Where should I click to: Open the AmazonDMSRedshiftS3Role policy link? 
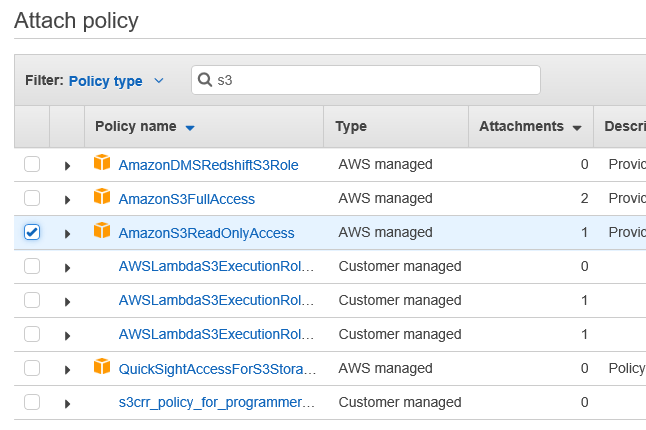tap(208, 165)
